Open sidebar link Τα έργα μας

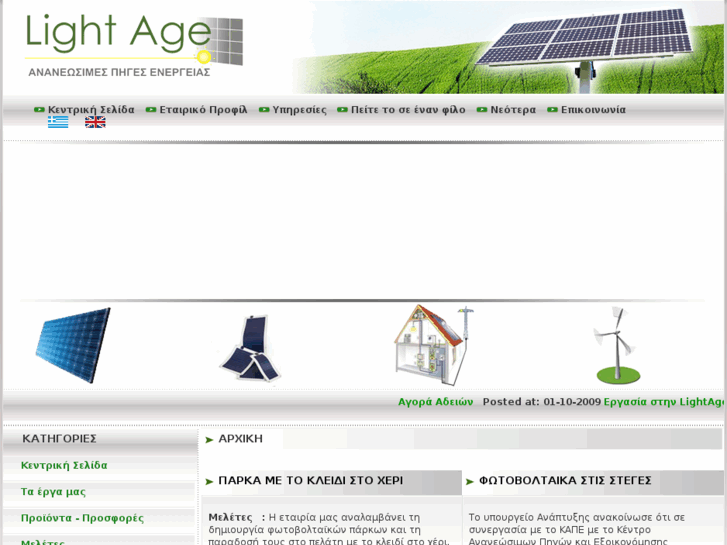coord(53,492)
